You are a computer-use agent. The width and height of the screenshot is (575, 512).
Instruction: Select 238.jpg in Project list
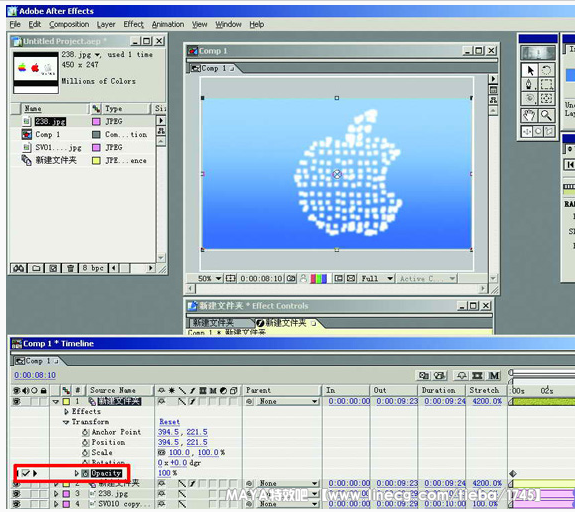[50, 121]
